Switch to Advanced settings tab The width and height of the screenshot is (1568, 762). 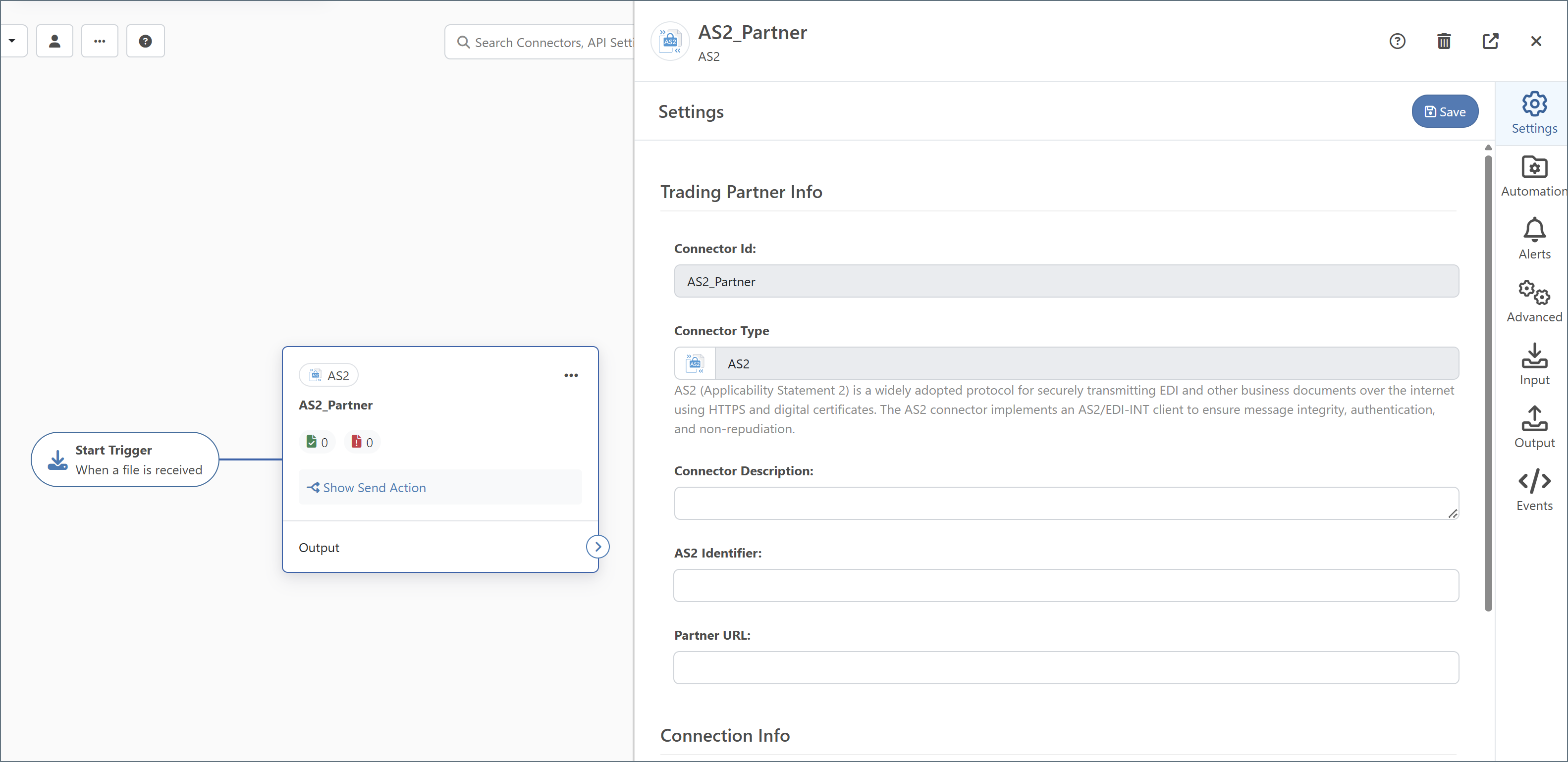click(1533, 302)
